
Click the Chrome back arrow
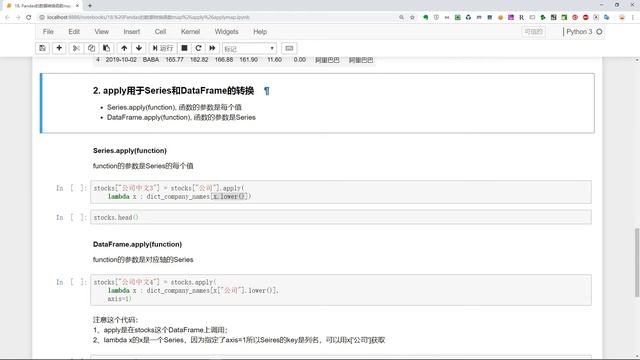(x=7, y=17)
